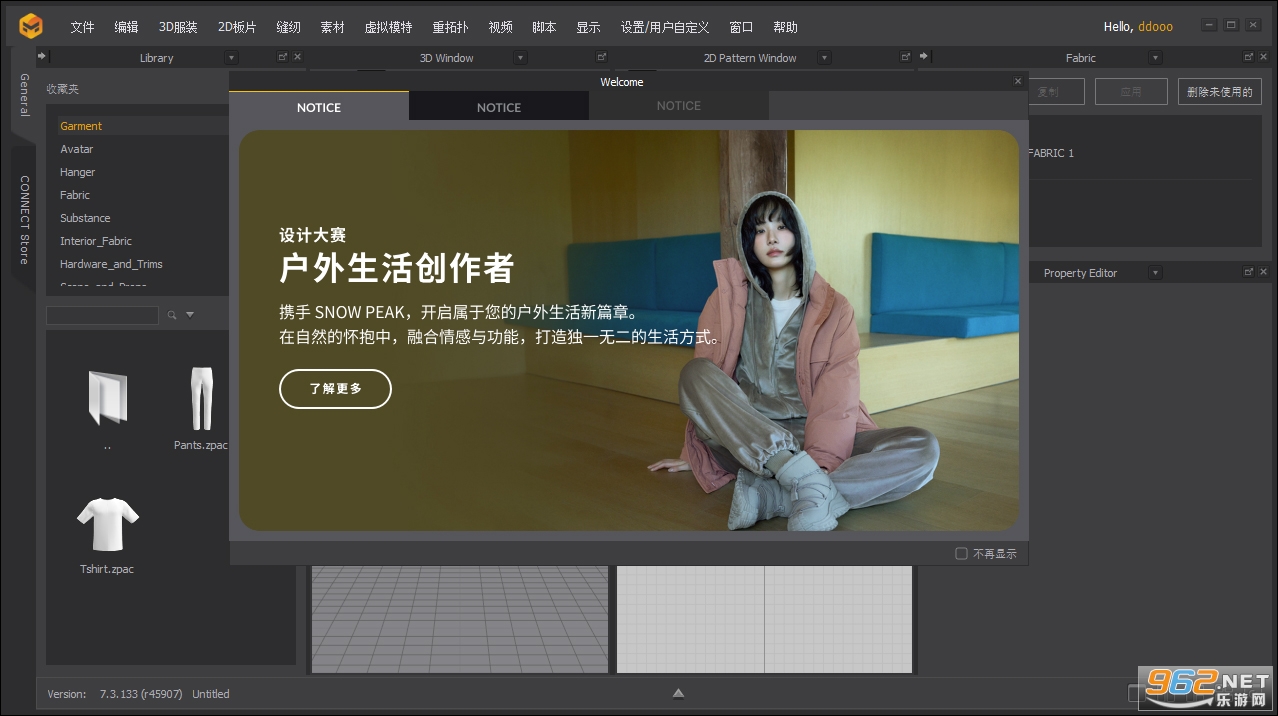Expand the library search filter arrow
This screenshot has width=1278, height=716.
pyautogui.click(x=190, y=315)
